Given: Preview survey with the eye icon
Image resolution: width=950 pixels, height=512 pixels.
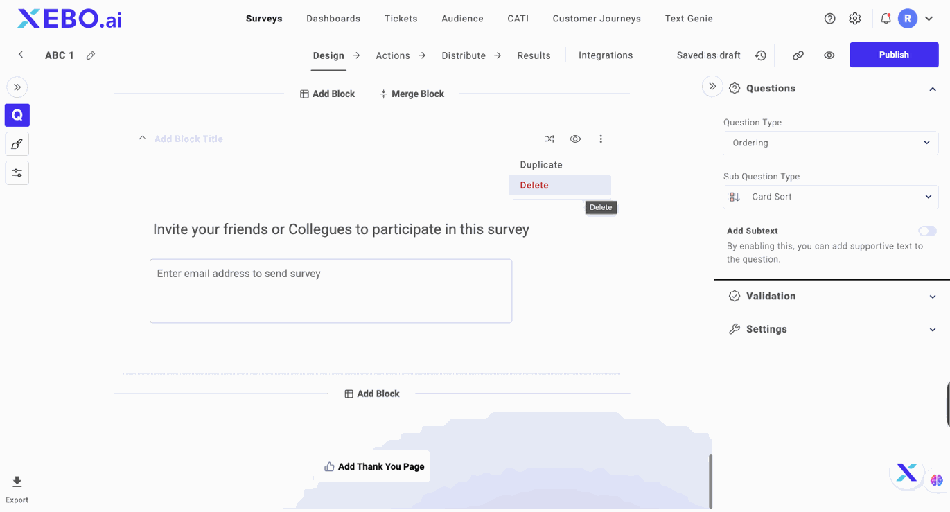Looking at the screenshot, I should (829, 55).
